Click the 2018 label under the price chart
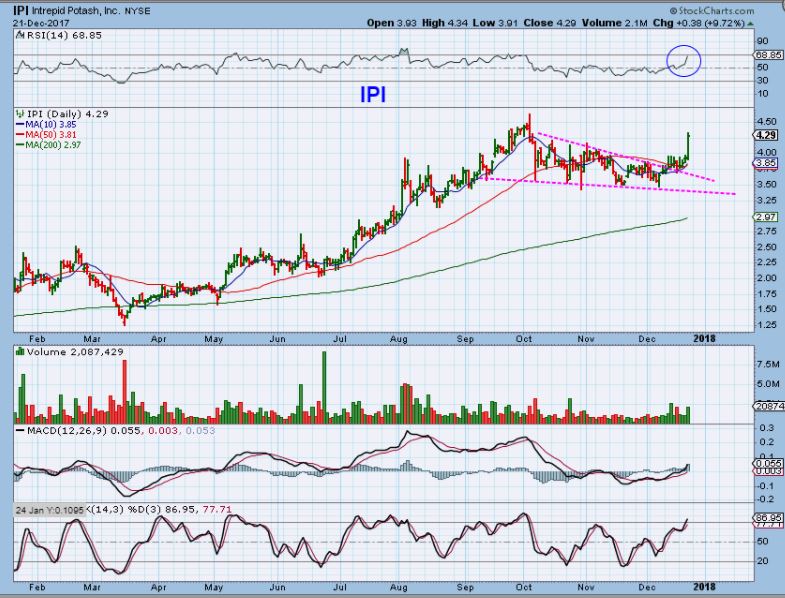 tap(704, 339)
